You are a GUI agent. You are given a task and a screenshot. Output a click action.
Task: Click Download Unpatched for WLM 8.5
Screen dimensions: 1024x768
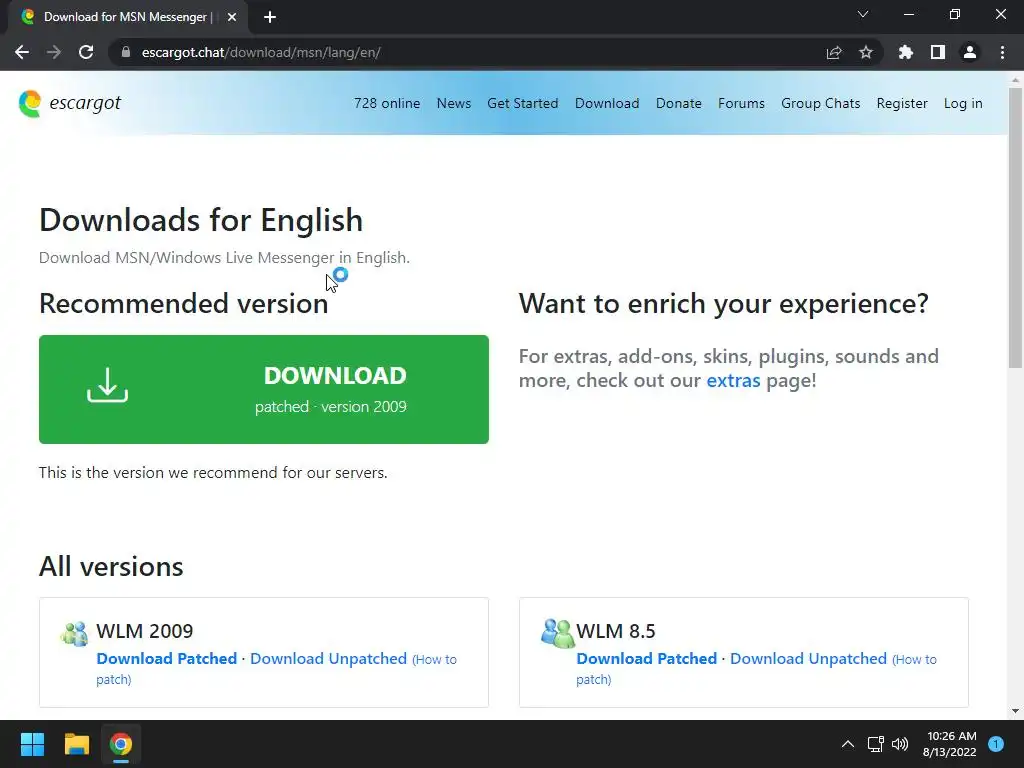pyautogui.click(x=808, y=658)
